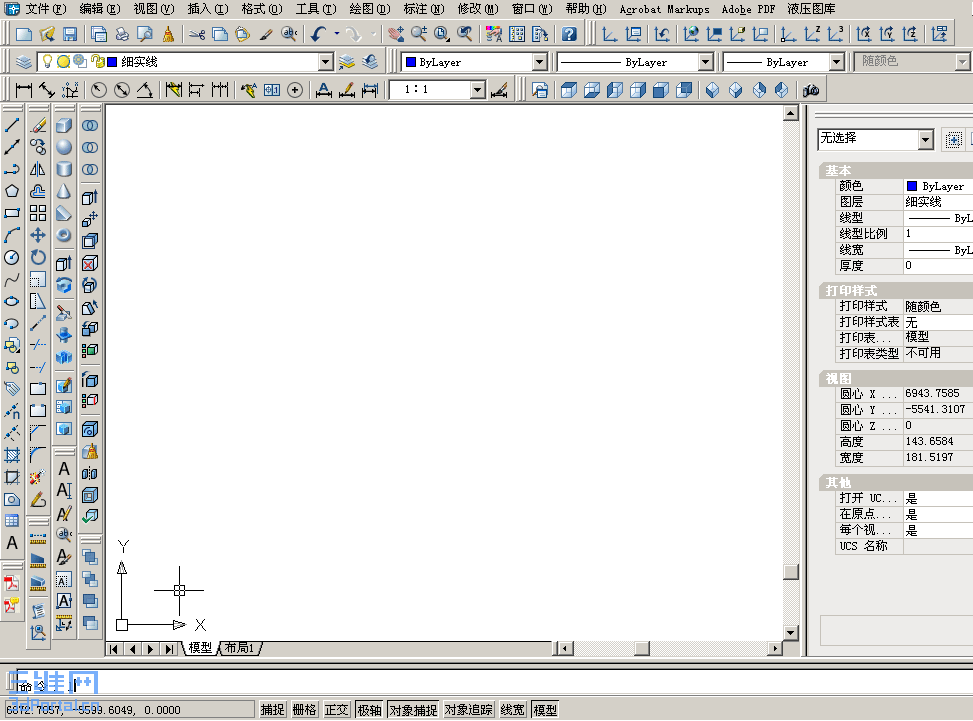
Task: Select the Mirror modify tool
Action: (38, 169)
